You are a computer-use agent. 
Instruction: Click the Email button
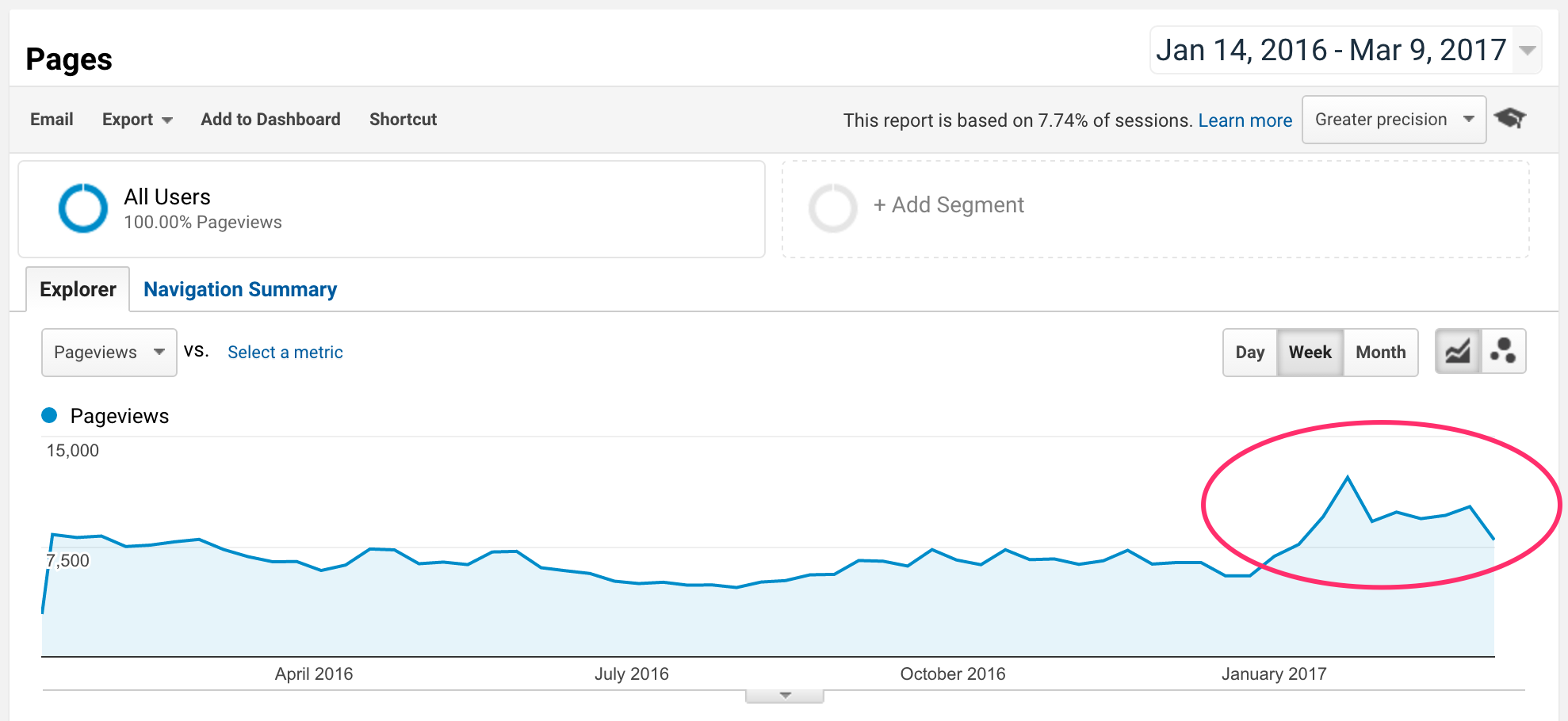52,120
